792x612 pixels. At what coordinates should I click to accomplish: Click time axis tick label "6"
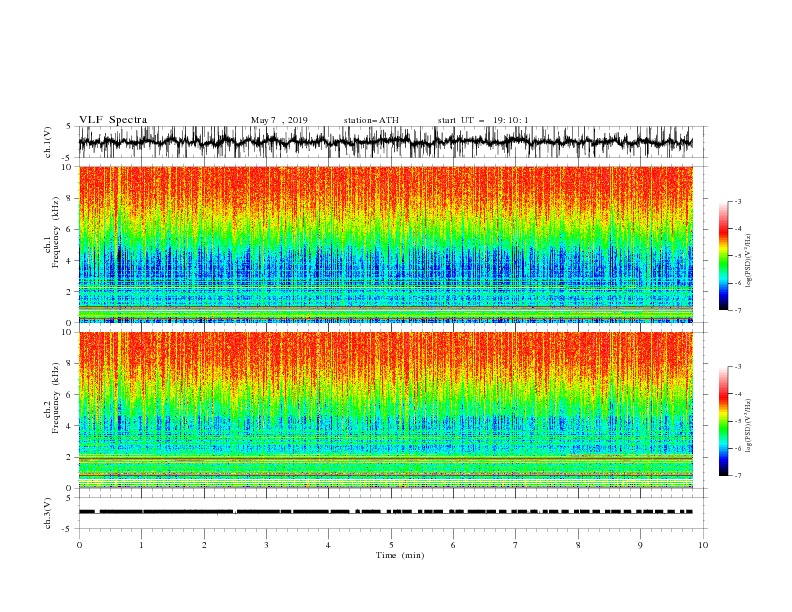[x=453, y=545]
